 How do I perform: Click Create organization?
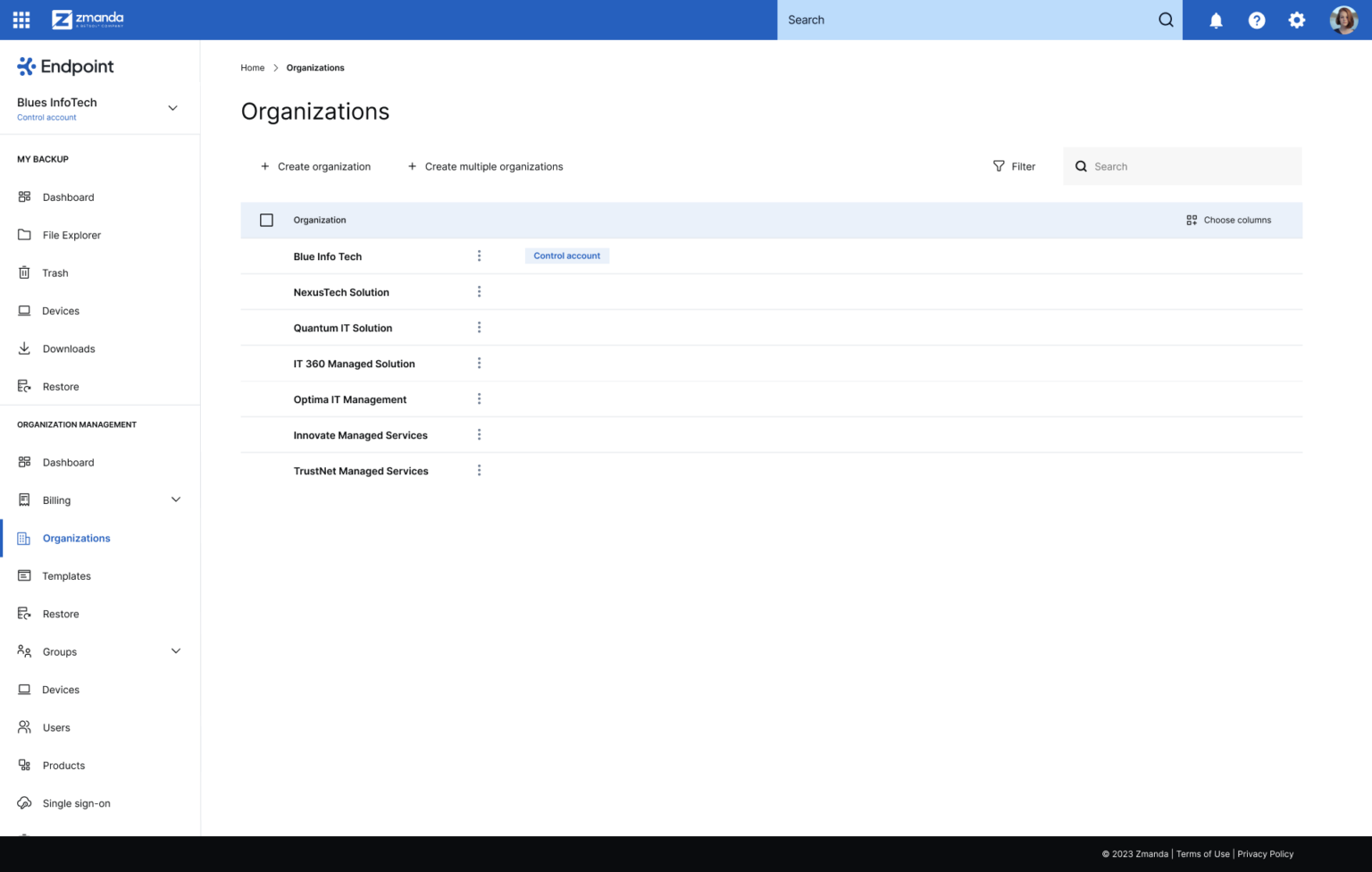coord(315,166)
